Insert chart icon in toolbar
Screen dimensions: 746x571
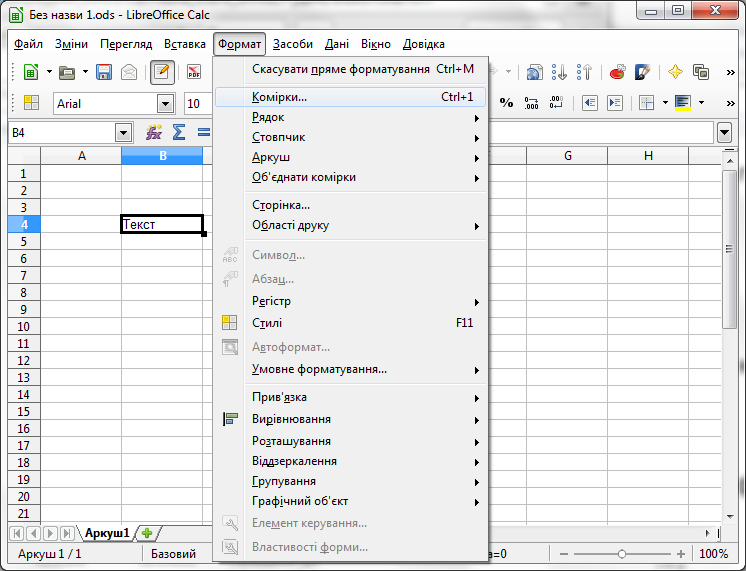click(617, 72)
